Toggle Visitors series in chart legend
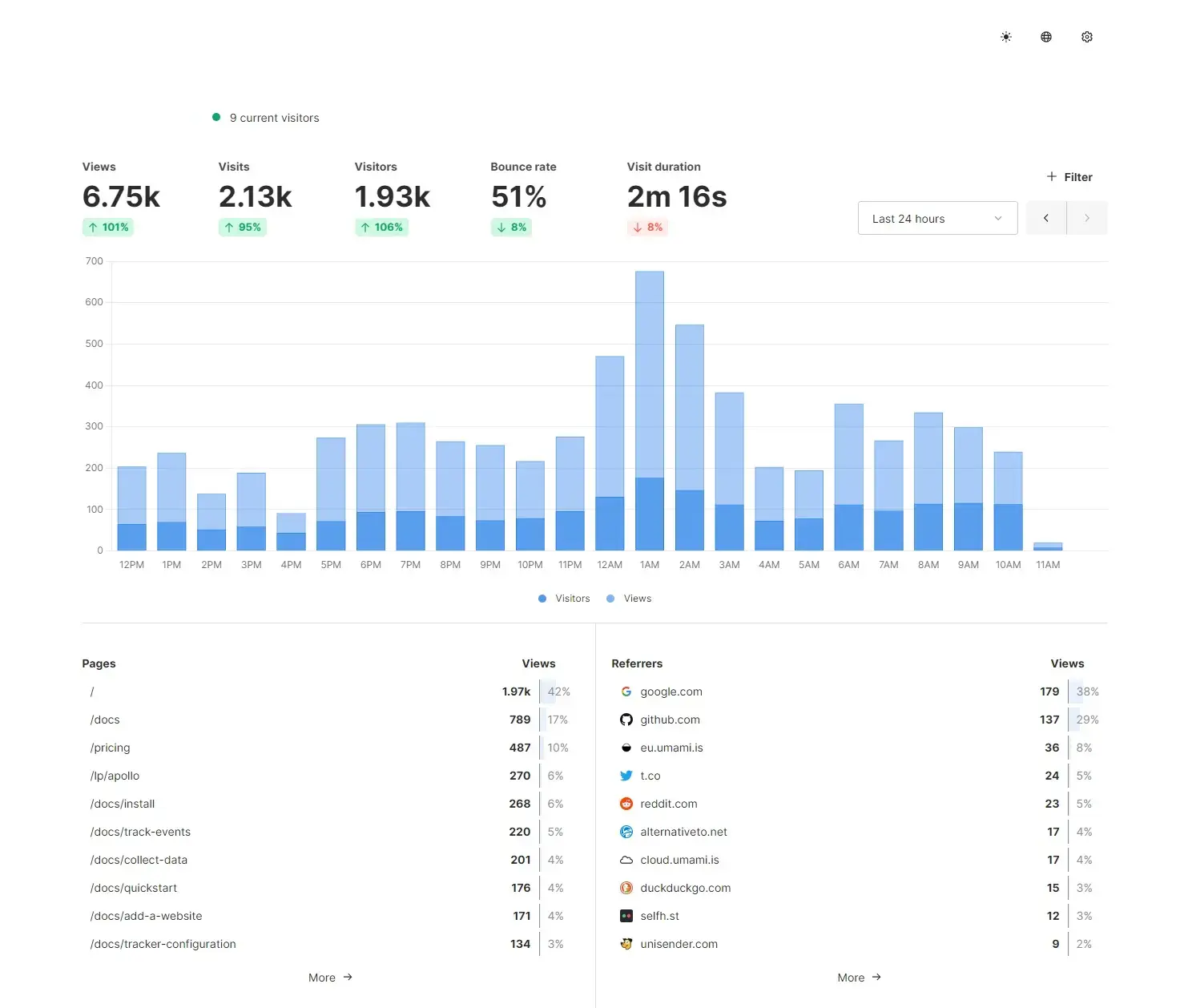The width and height of the screenshot is (1188, 1008). click(564, 599)
